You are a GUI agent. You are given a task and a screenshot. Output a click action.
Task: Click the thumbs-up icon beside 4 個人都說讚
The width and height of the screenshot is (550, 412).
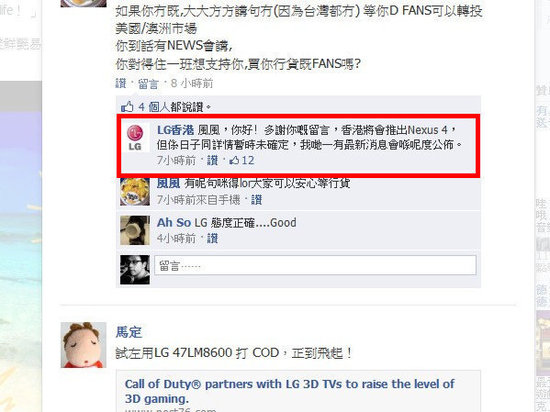pos(127,107)
